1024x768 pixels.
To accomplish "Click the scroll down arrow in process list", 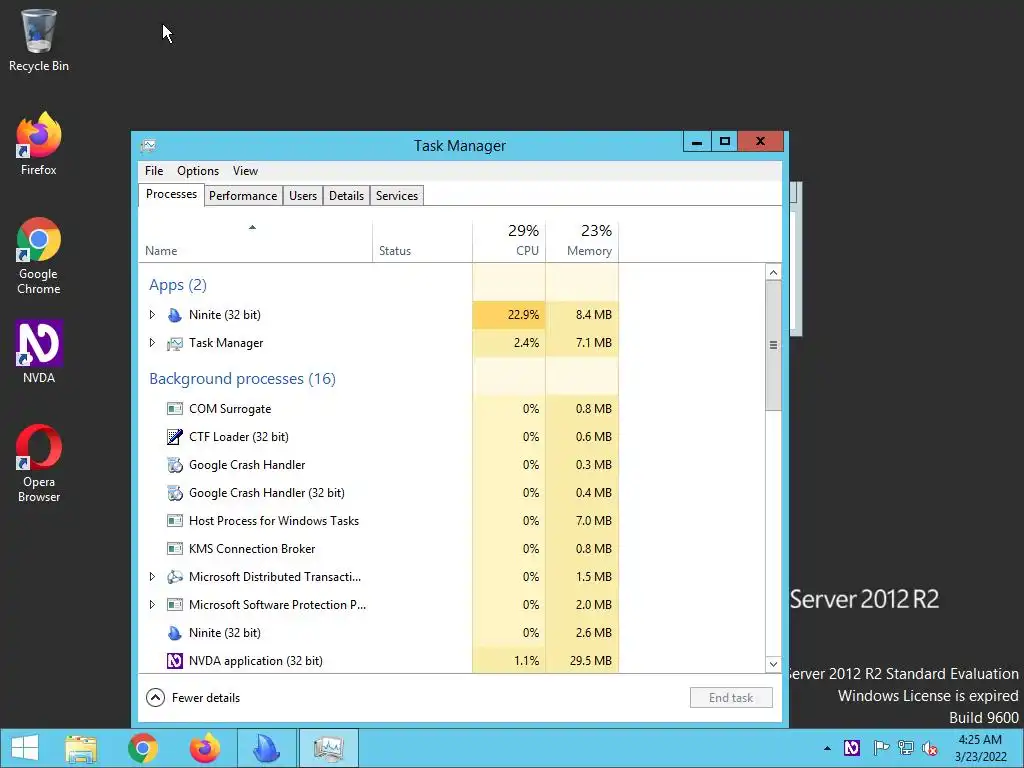I will pos(773,664).
